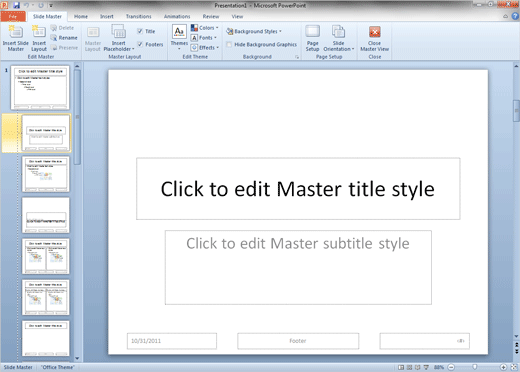Switch to the Home tab
Viewport: 520px width, 372px height.
(81, 16)
